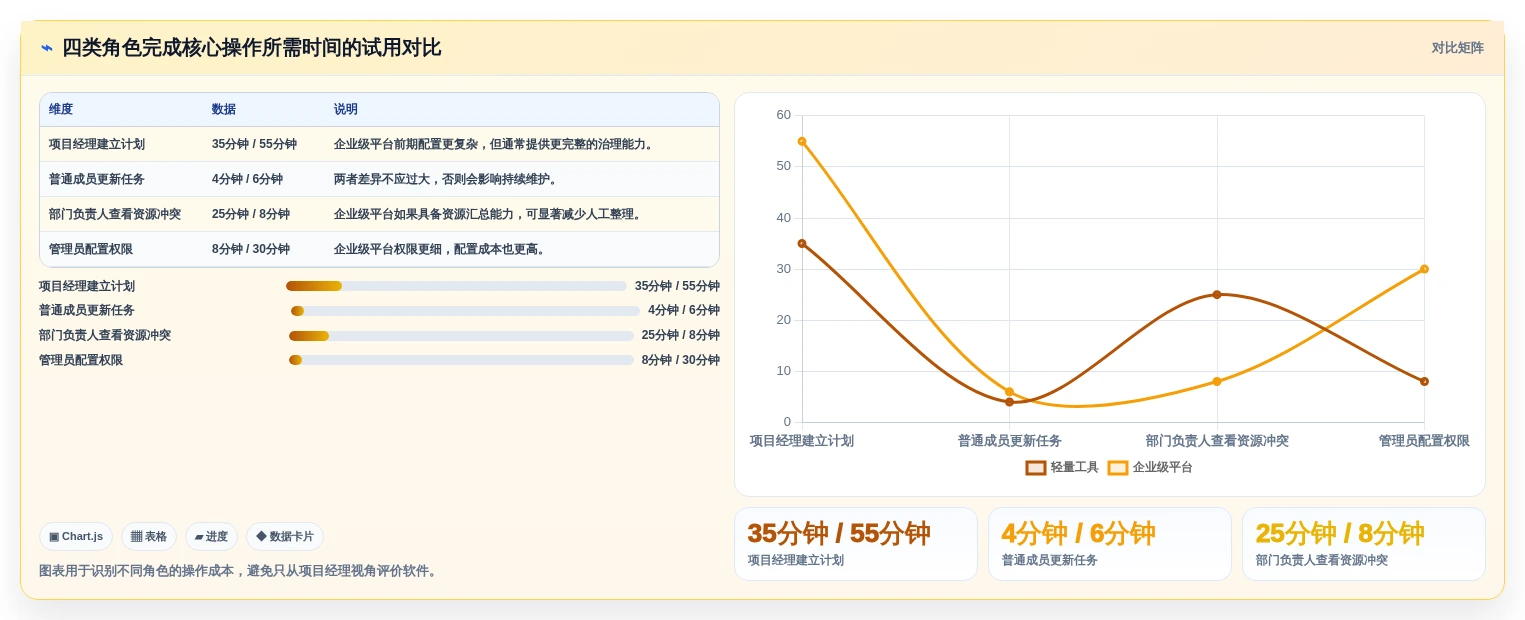Click the description starting 企业级平台如果具备资源汇总能力

(x=489, y=214)
